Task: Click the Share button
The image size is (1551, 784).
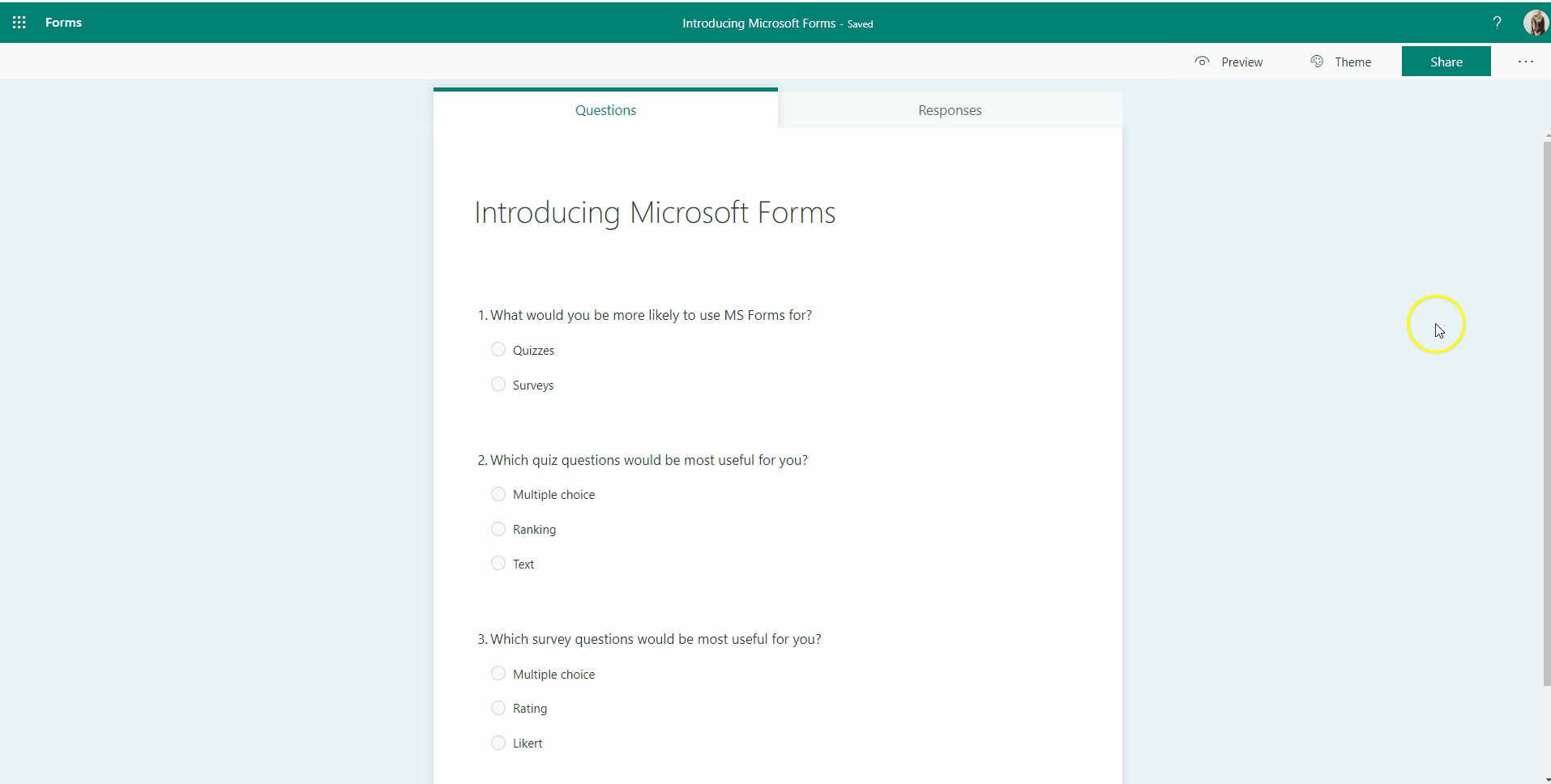Action: [x=1446, y=62]
